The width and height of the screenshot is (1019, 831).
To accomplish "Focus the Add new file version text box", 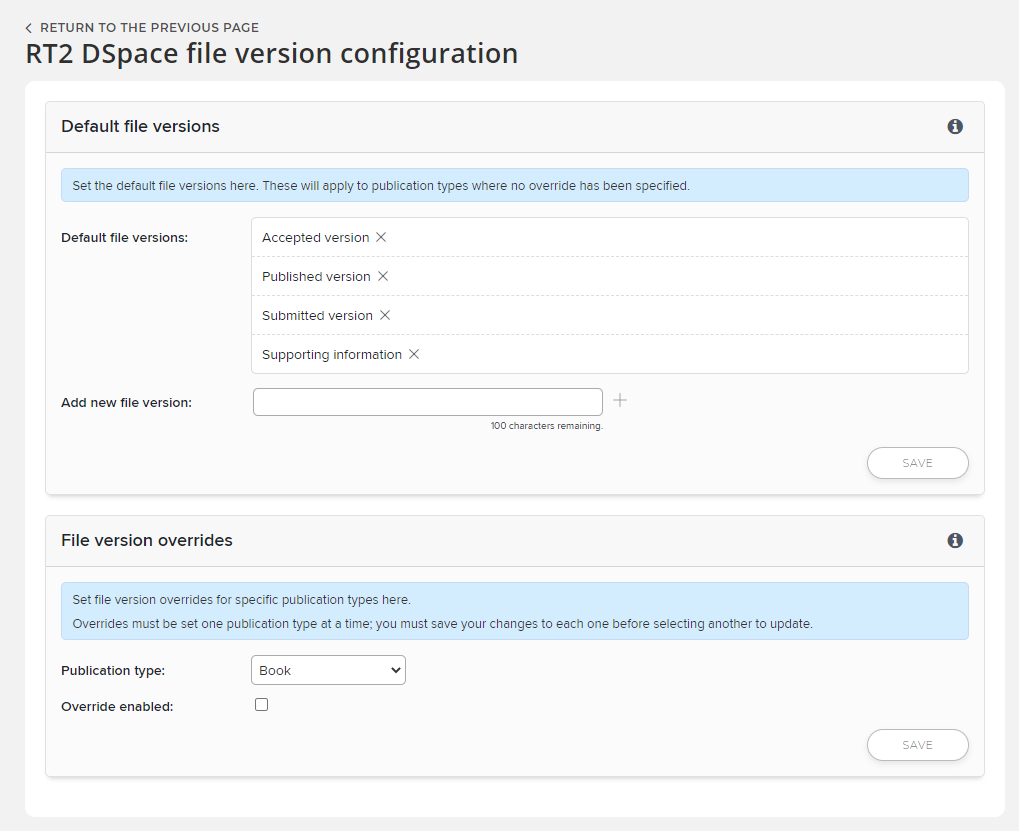I will (427, 402).
